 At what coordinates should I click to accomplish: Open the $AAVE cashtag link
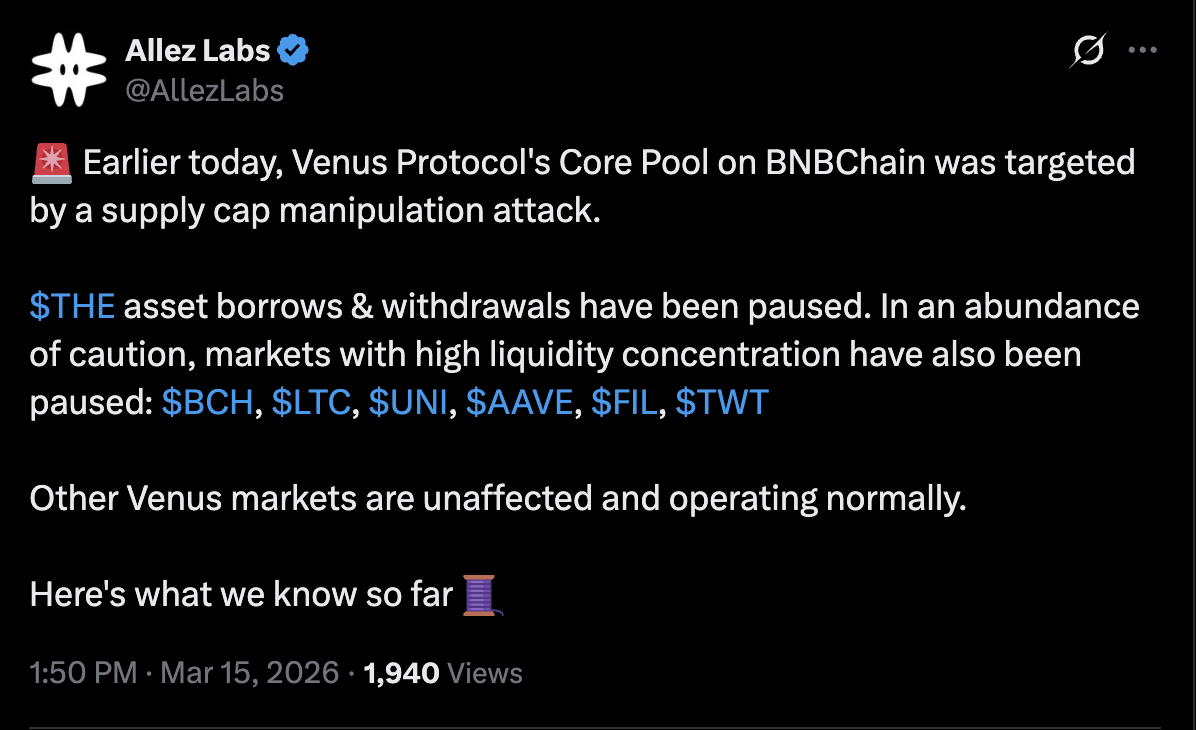click(521, 402)
